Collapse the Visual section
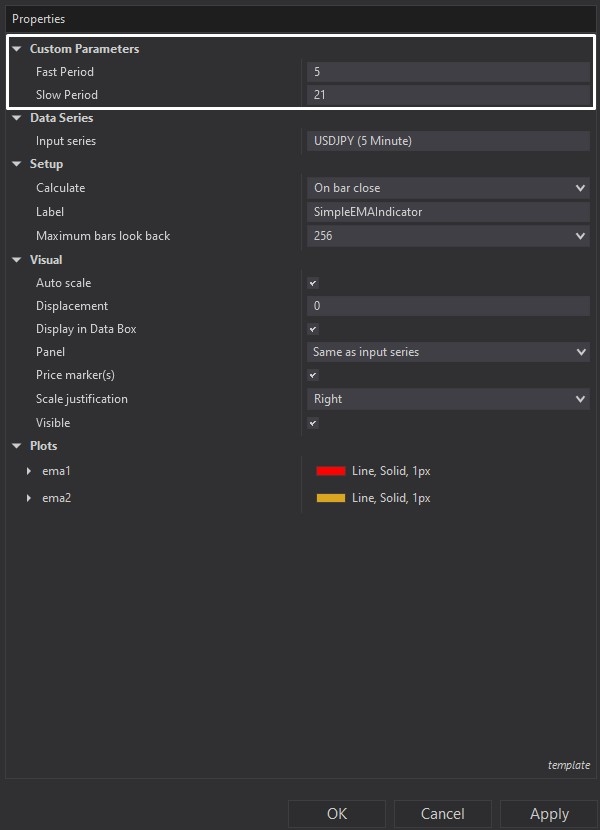The height and width of the screenshot is (830, 600). click(x=16, y=259)
